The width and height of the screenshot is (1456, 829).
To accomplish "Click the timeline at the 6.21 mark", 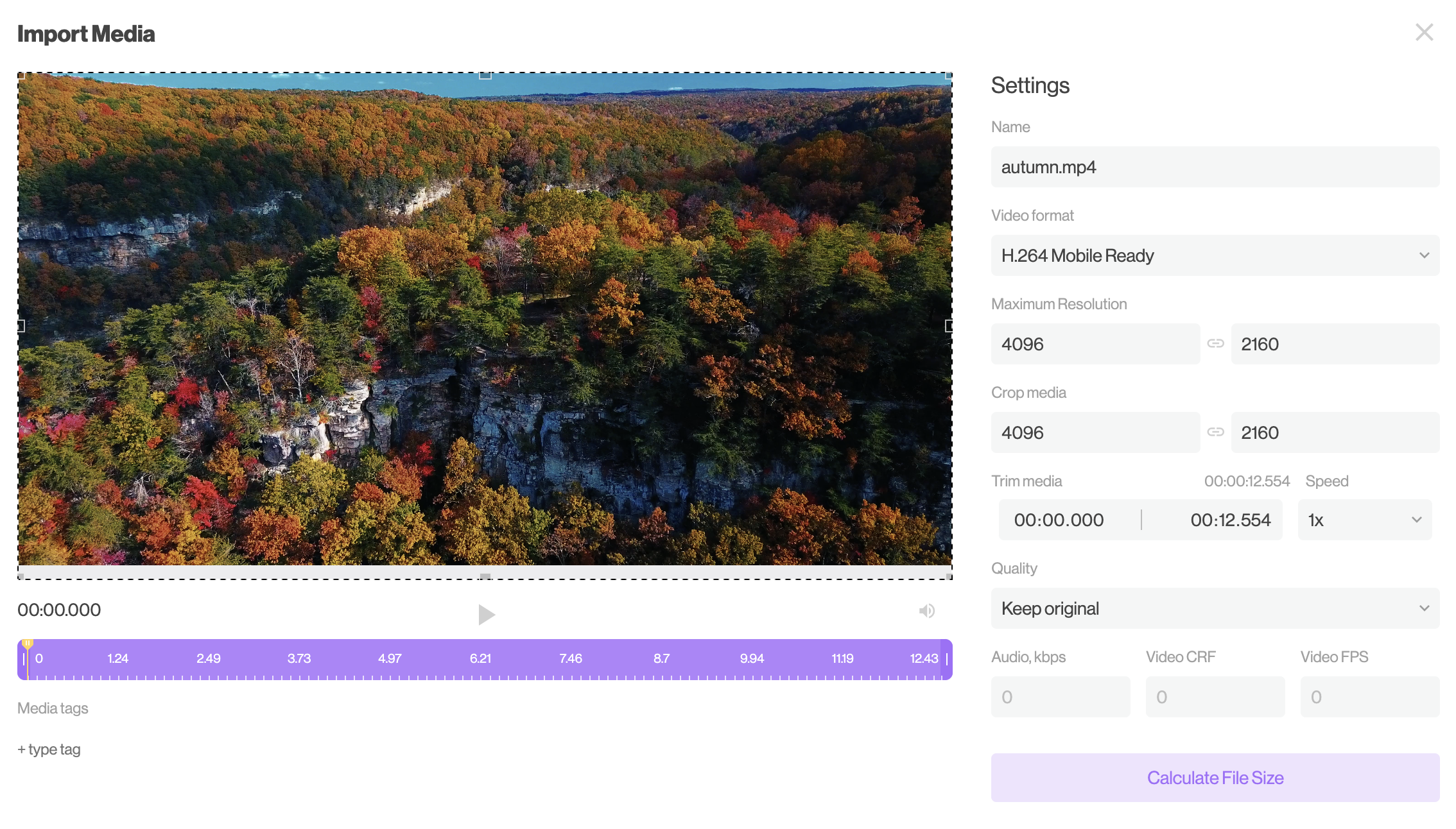I will click(x=480, y=659).
